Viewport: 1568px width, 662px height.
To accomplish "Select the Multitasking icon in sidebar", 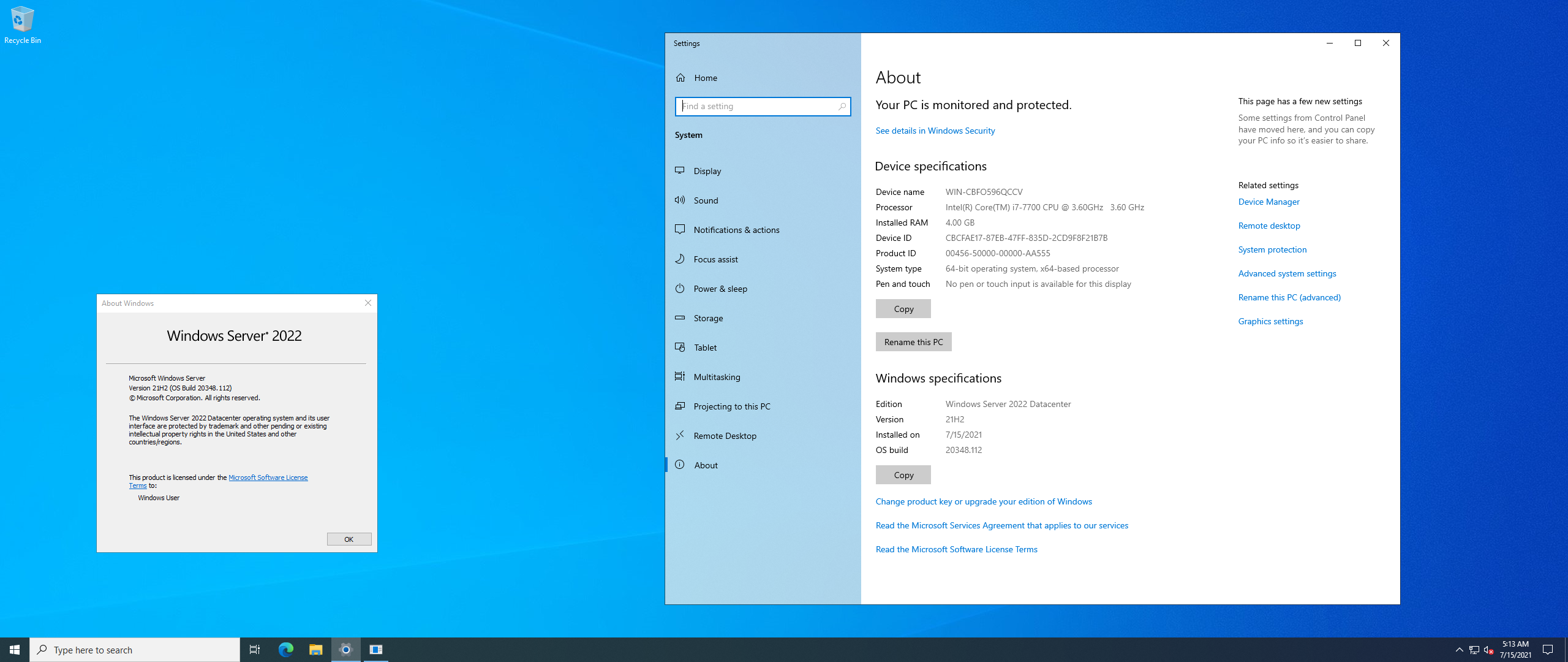I will point(680,376).
